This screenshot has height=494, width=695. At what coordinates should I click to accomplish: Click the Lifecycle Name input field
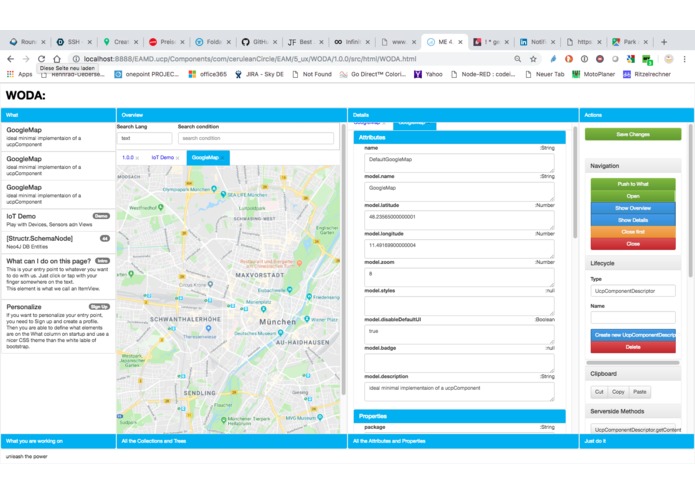(633, 317)
